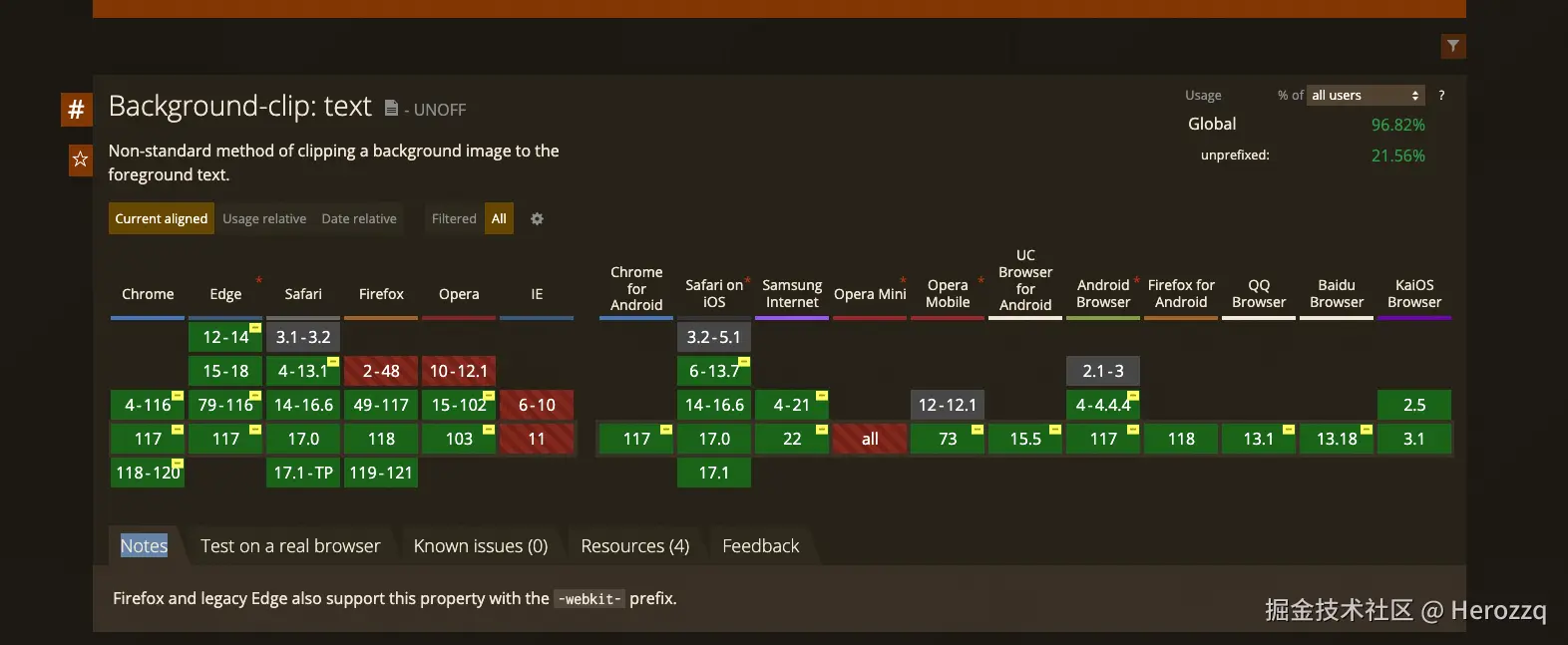This screenshot has width=1568, height=645.
Task: Open the Known issues (0) tab
Action: (x=481, y=545)
